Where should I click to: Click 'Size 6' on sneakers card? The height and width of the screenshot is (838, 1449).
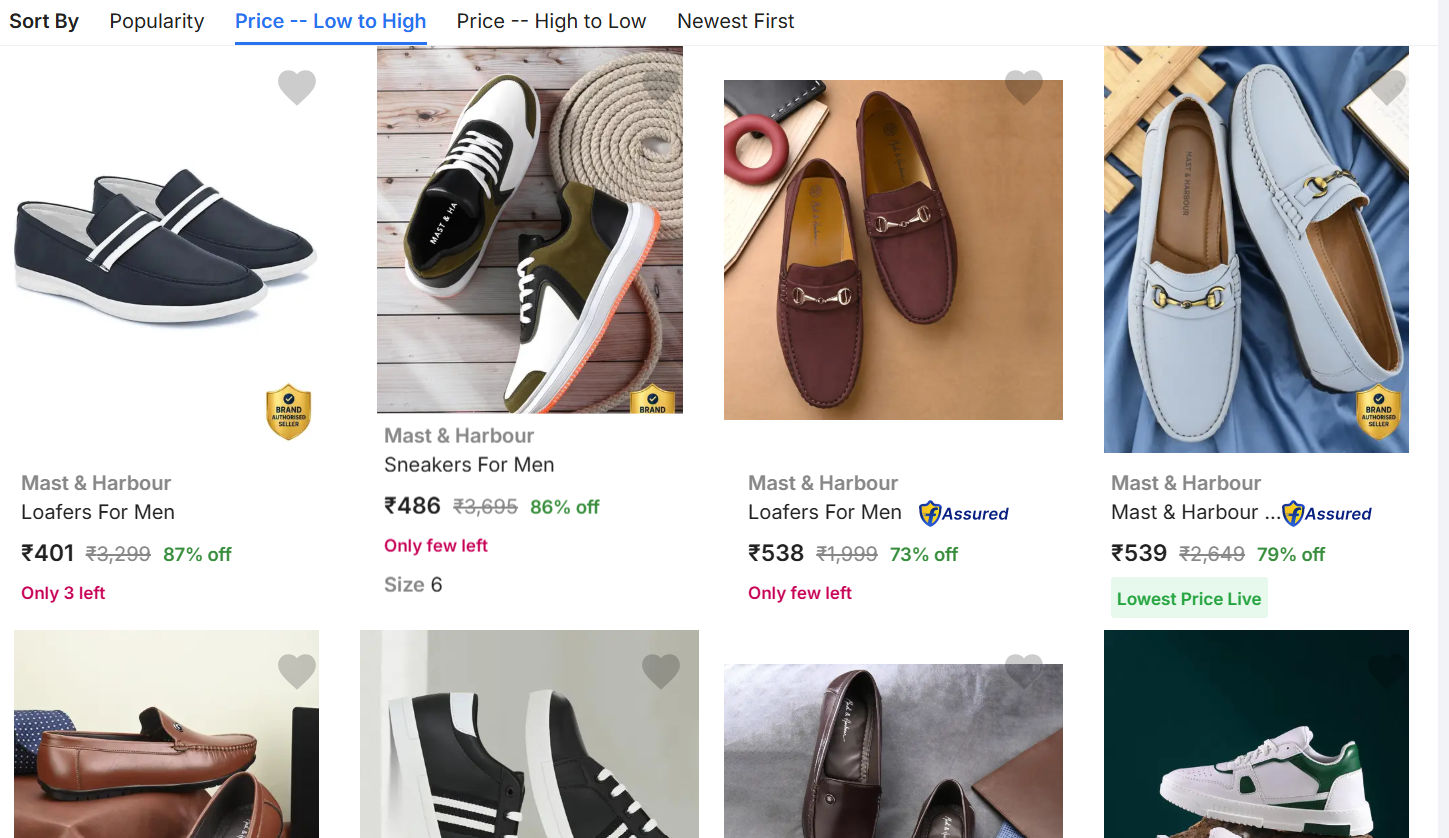[413, 585]
